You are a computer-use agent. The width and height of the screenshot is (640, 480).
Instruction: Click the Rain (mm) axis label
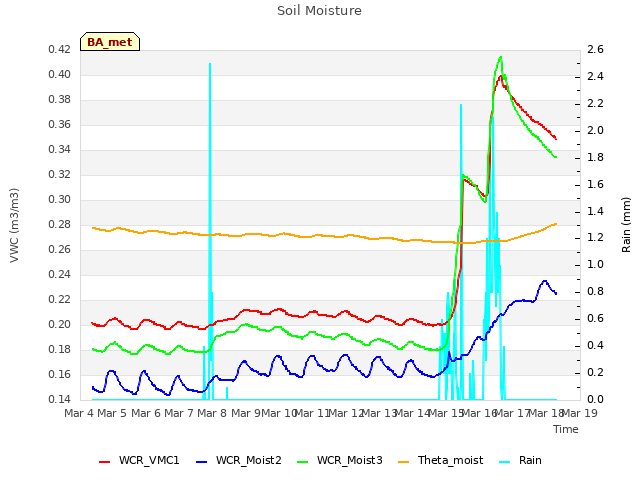pos(626,225)
